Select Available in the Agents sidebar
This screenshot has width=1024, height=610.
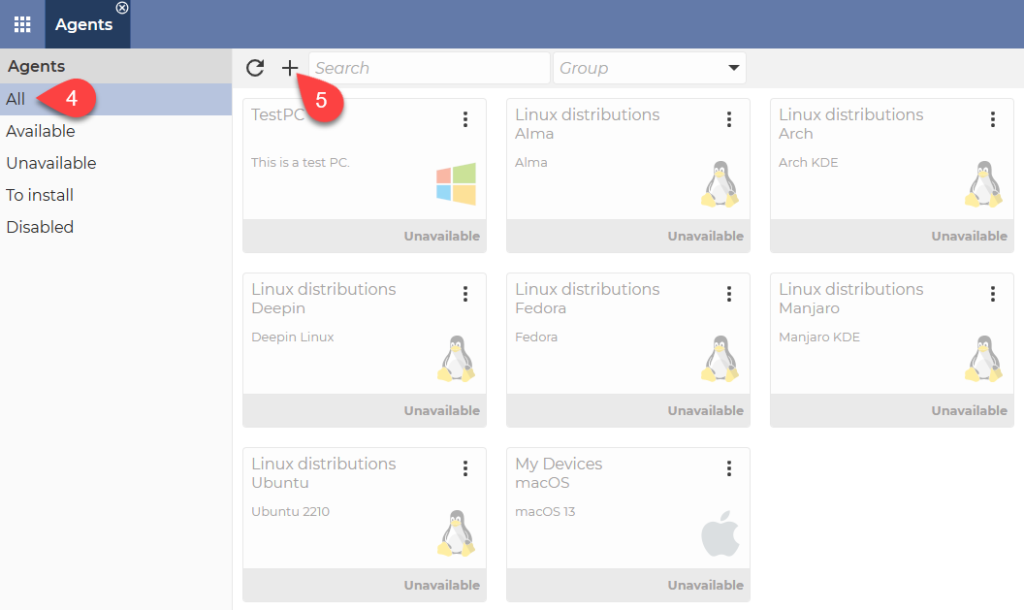(41, 131)
